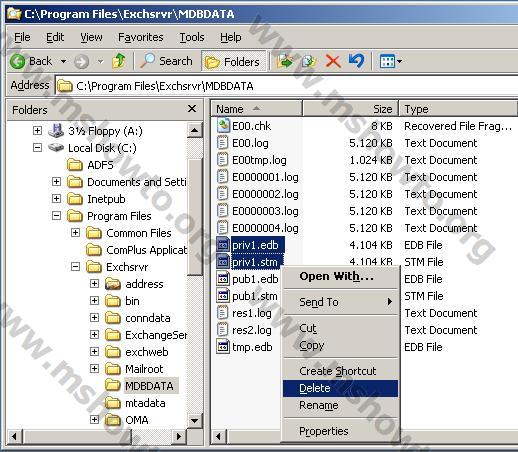Expand the exchweb folder node
The height and width of the screenshot is (452, 518).
(94, 351)
